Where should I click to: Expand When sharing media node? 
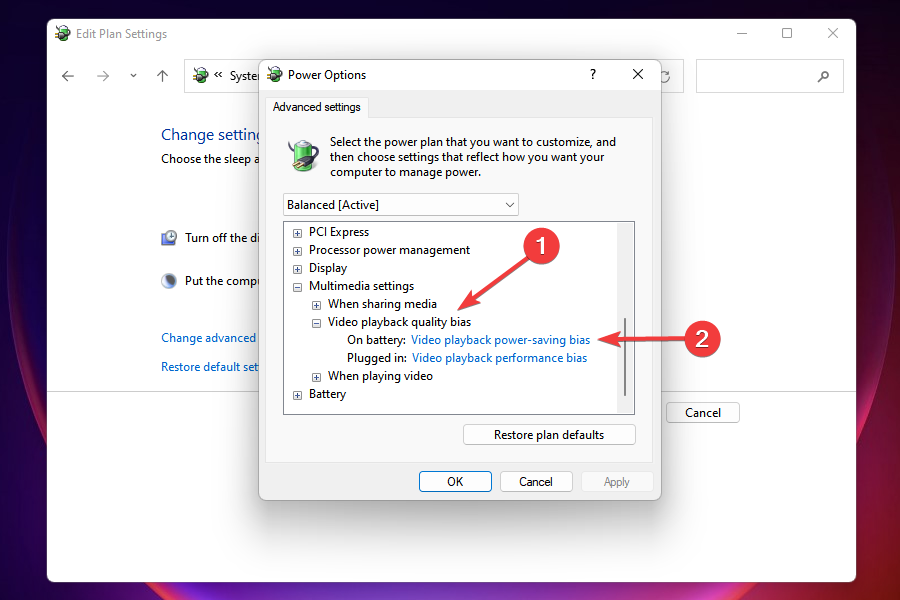[316, 305]
